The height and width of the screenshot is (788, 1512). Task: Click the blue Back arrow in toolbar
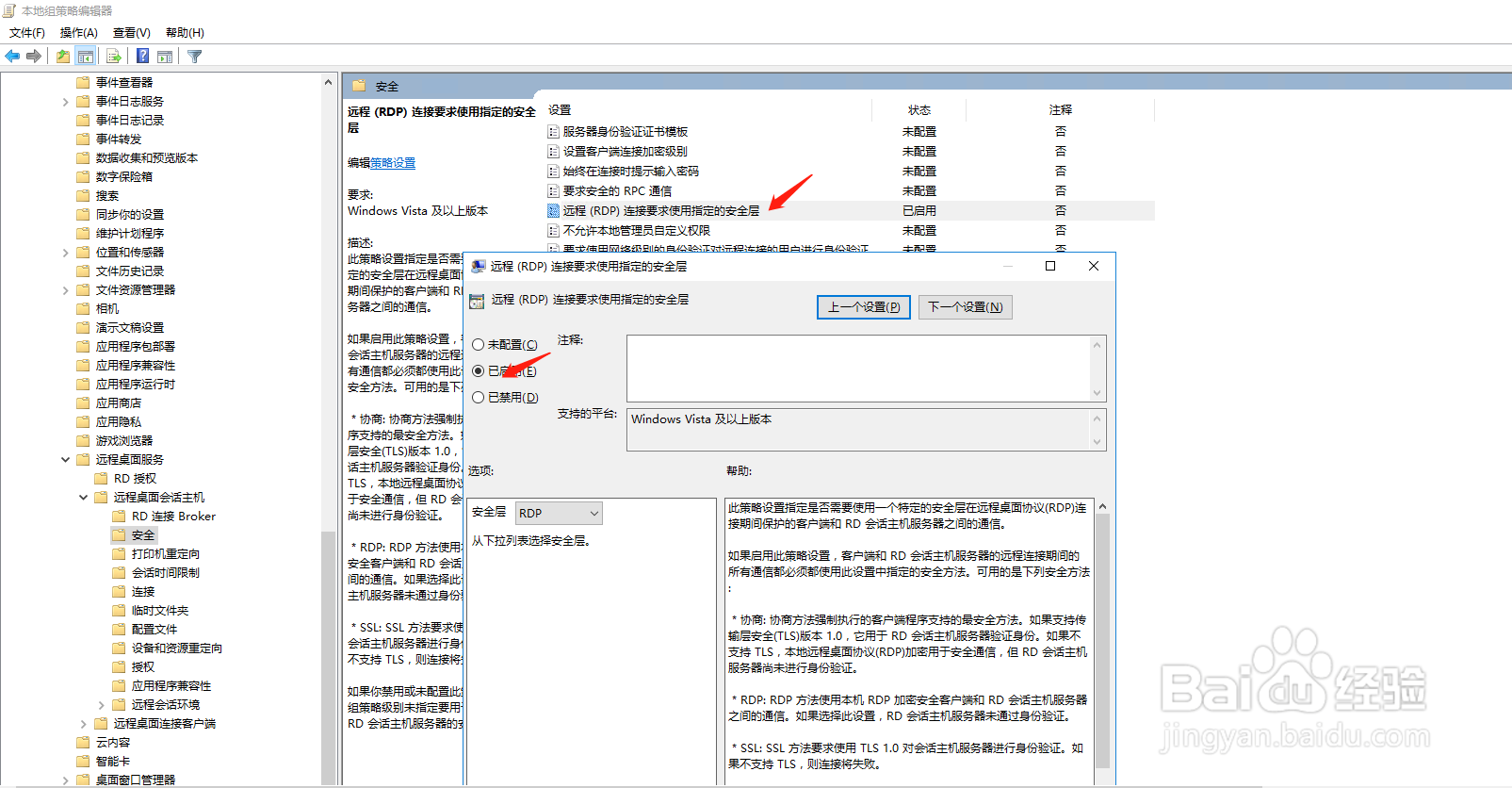[x=12, y=57]
